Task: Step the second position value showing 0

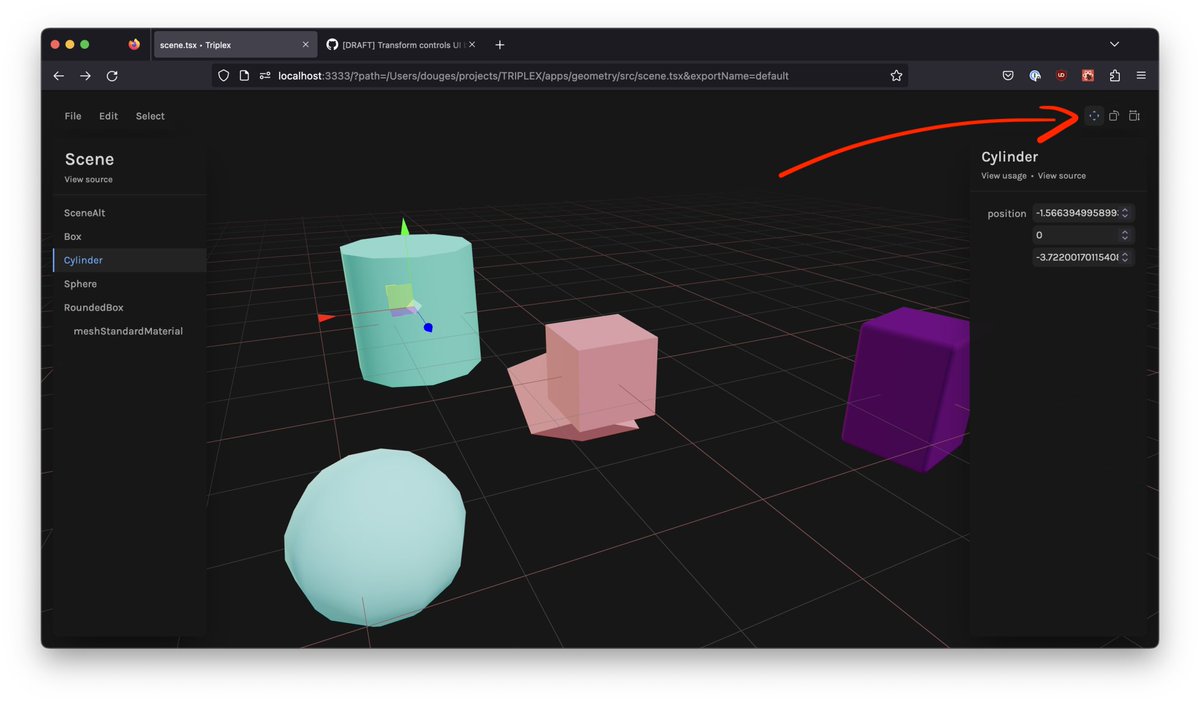Action: [1125, 235]
